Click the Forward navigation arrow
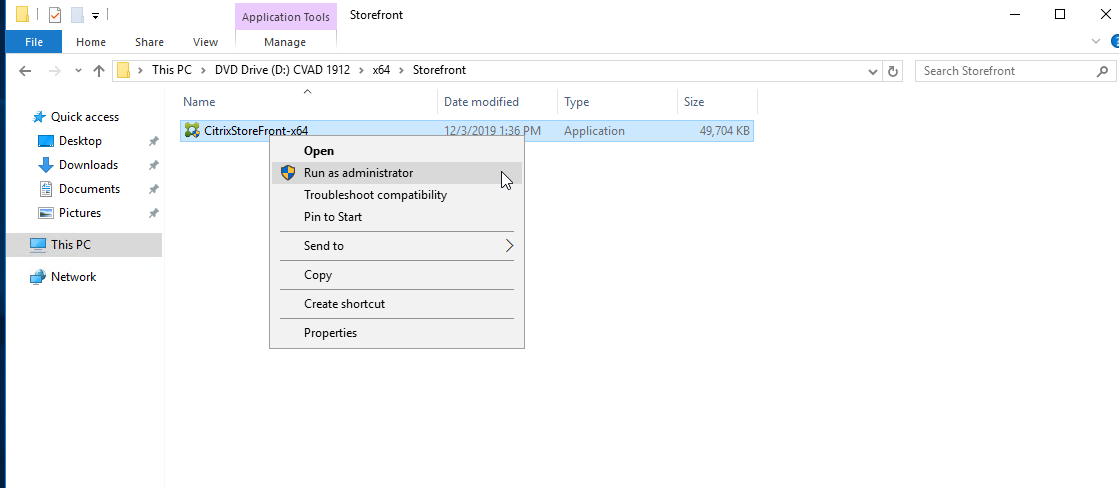Image resolution: width=1119 pixels, height=488 pixels. point(54,71)
